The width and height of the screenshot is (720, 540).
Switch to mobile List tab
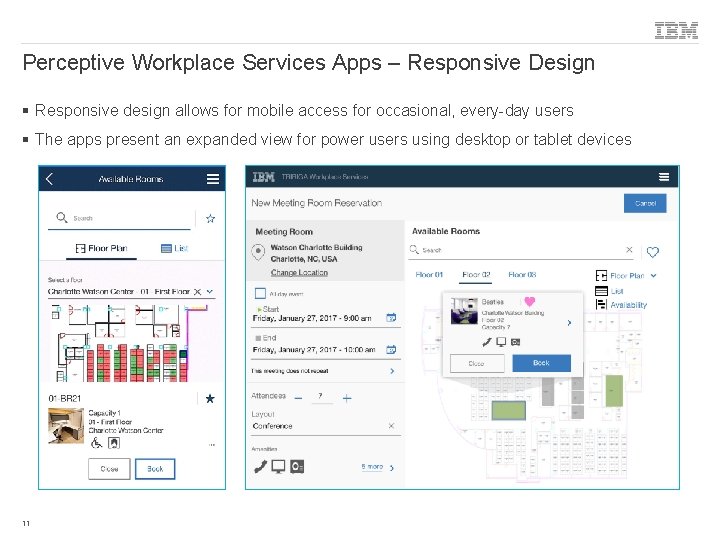point(174,248)
